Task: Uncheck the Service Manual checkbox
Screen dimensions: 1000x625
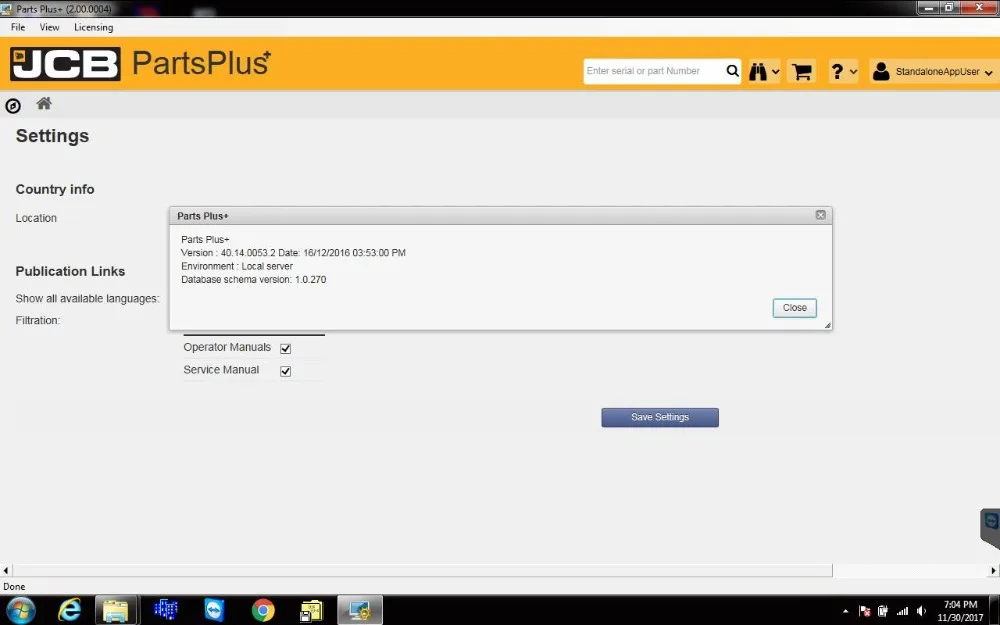Action: coord(286,371)
